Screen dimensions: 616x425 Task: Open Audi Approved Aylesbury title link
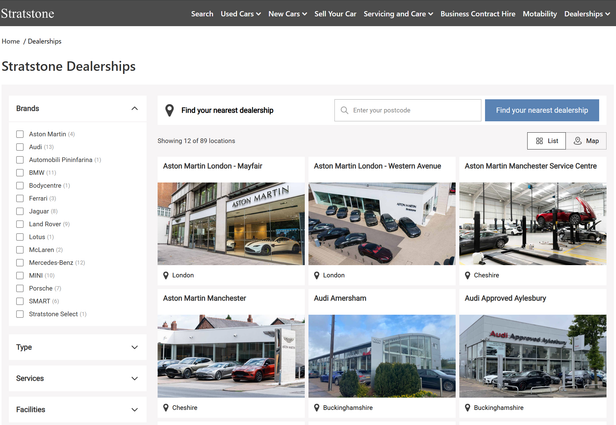505,298
